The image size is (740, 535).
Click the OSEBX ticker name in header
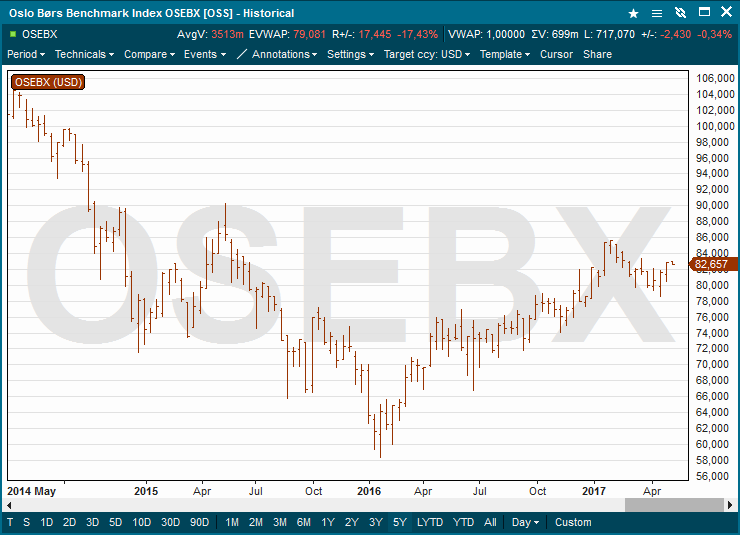pos(40,34)
